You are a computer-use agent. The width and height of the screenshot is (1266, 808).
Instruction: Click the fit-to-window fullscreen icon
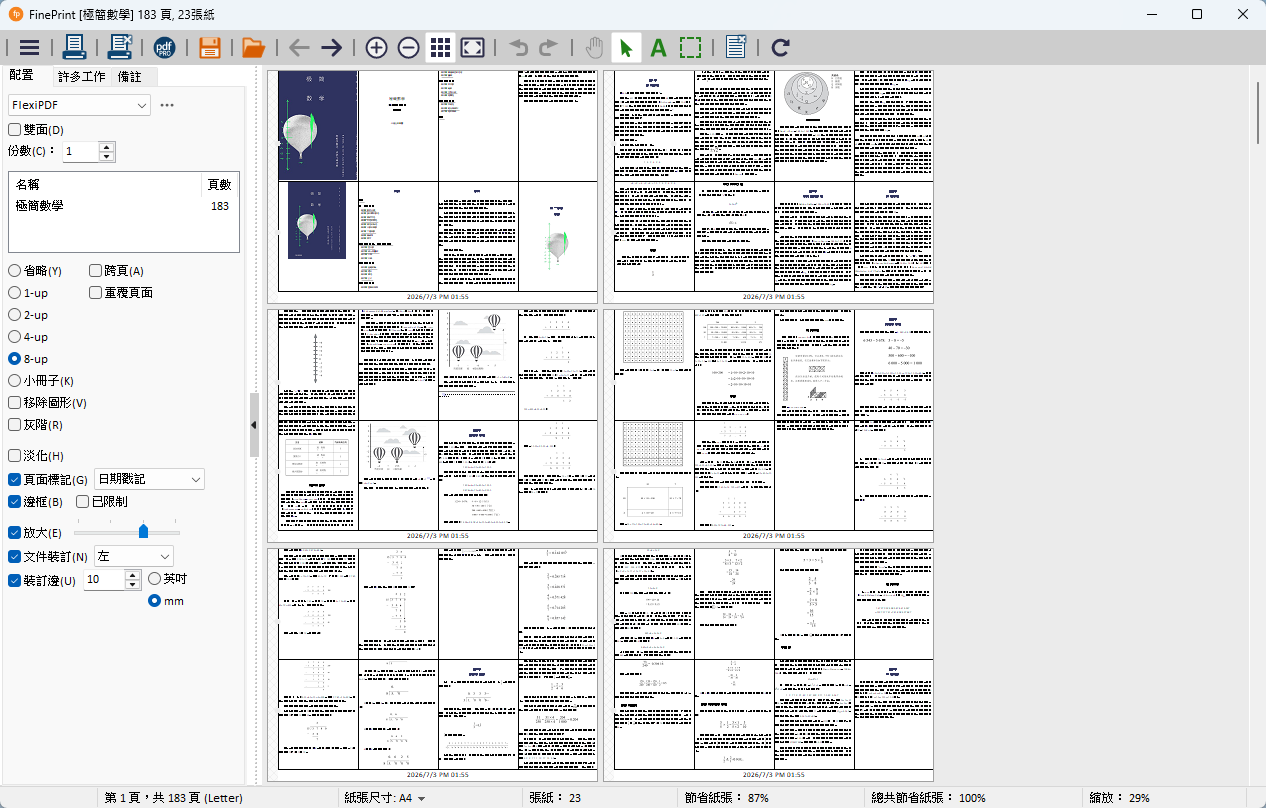tap(473, 47)
